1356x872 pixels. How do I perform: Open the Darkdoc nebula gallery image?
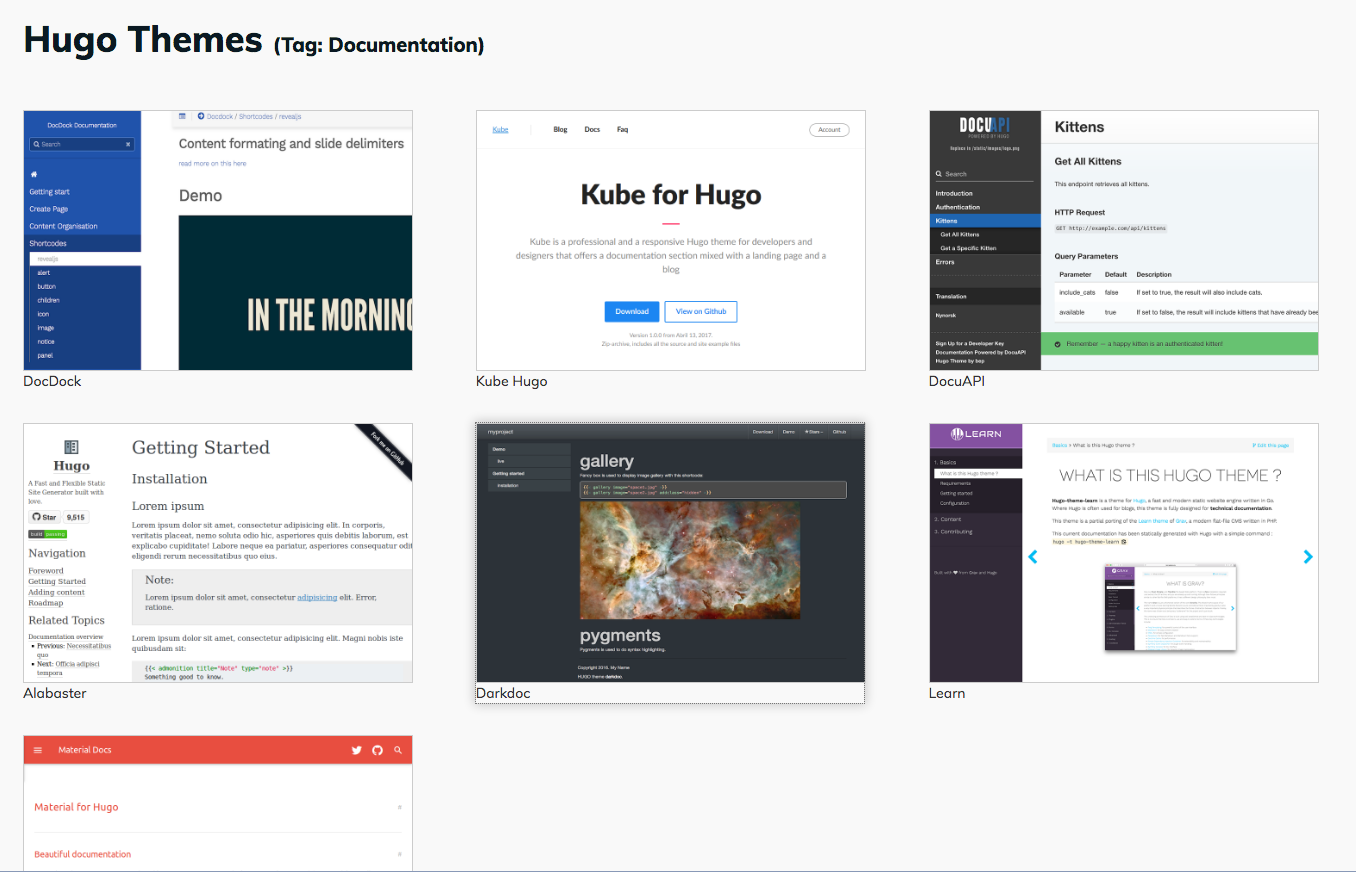(x=690, y=560)
